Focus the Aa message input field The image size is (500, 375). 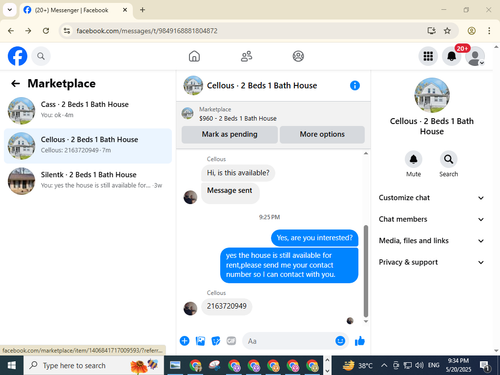click(x=290, y=341)
